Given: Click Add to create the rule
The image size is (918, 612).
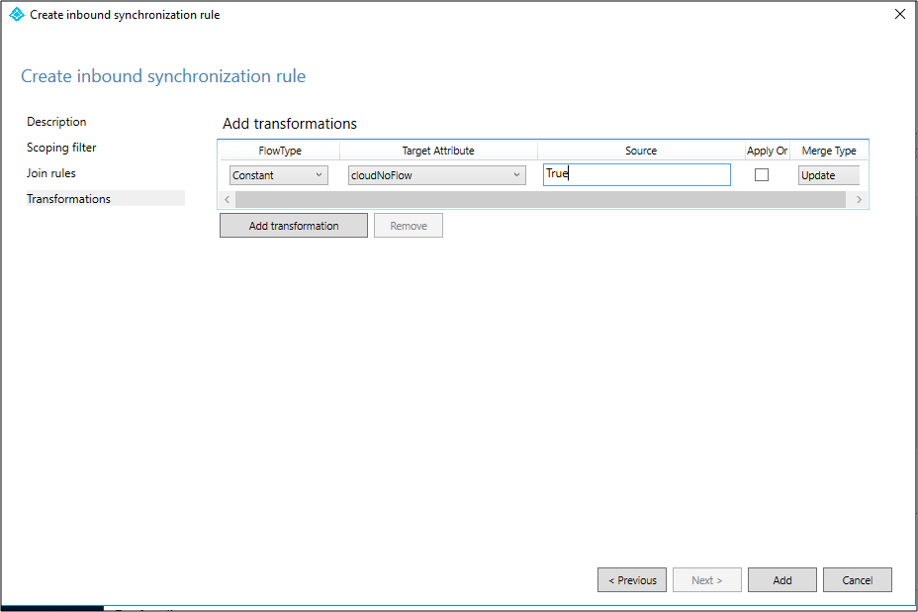Looking at the screenshot, I should pos(782,580).
